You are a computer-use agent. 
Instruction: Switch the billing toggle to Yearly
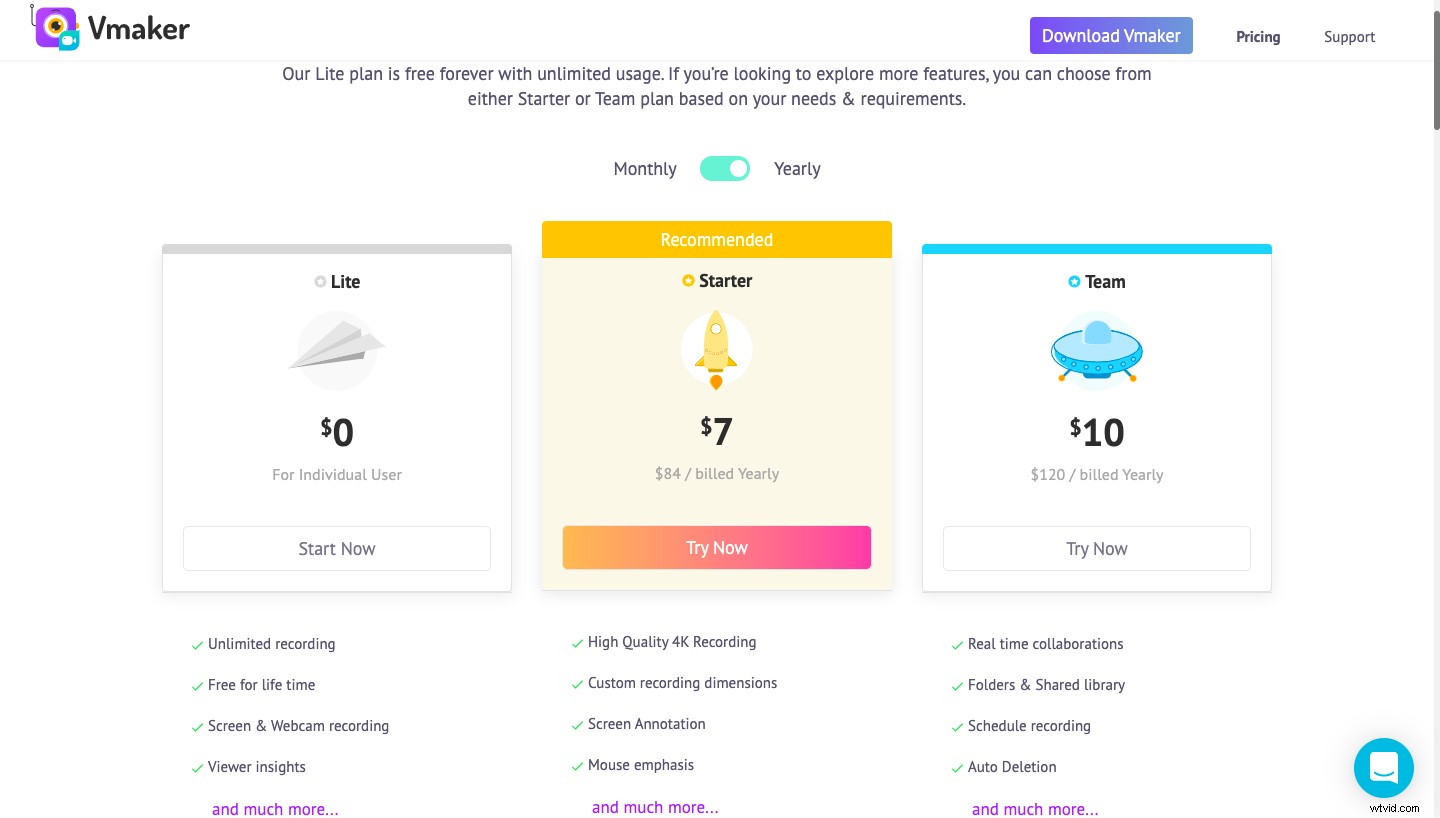(x=797, y=168)
